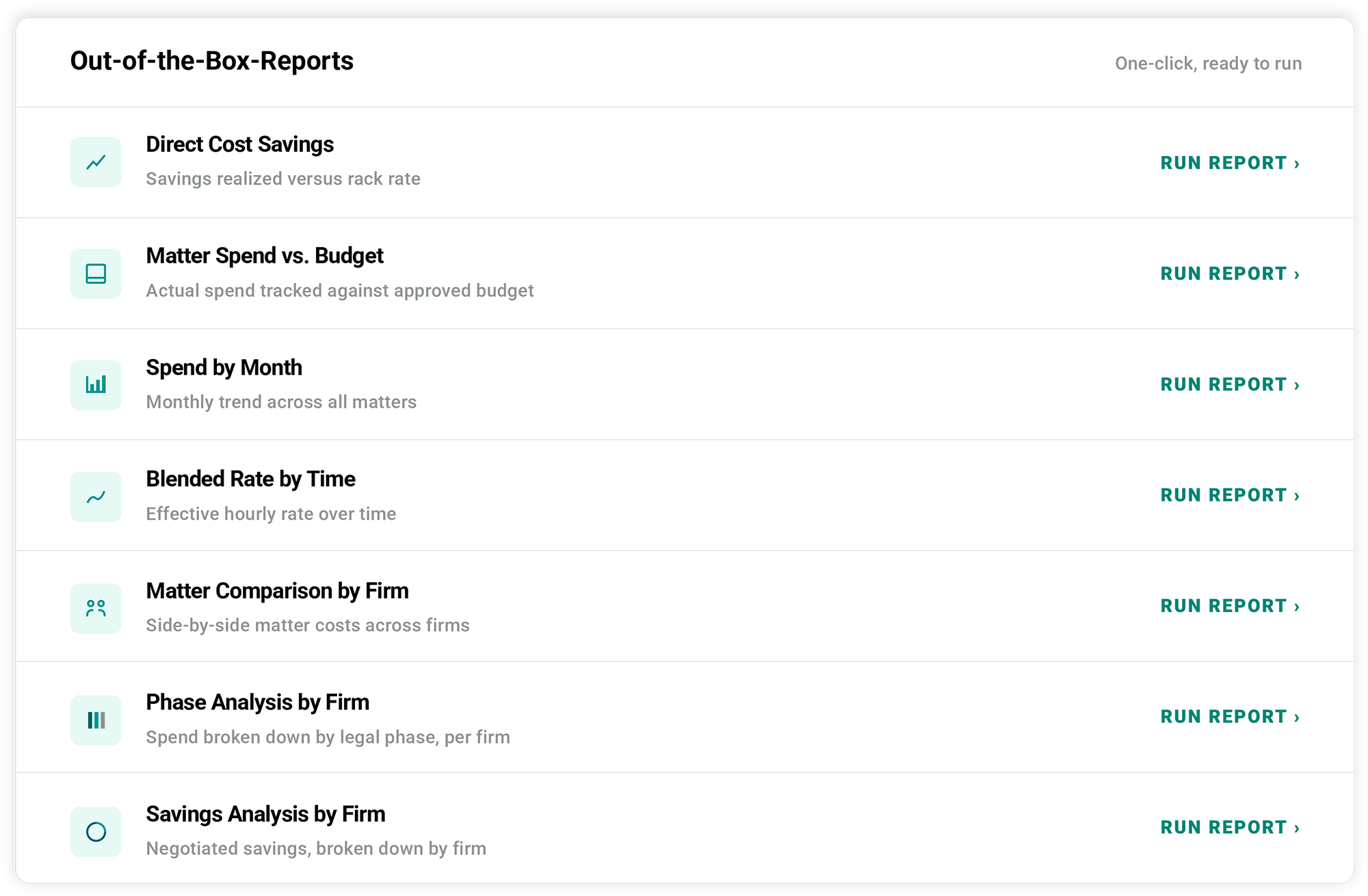Click the Spend by Month bar chart icon
The height and width of the screenshot is (896, 1368).
[x=96, y=385]
